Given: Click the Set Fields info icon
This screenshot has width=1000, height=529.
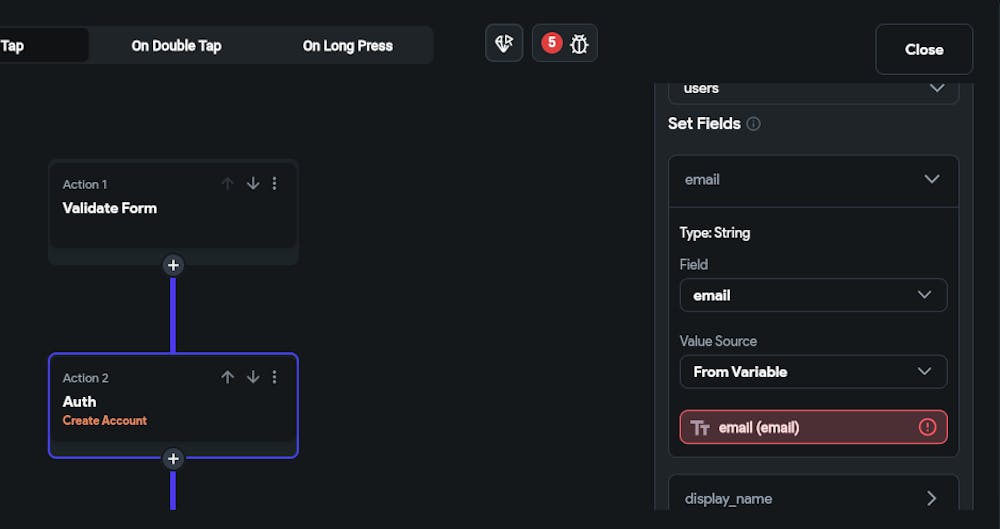Looking at the screenshot, I should (754, 124).
